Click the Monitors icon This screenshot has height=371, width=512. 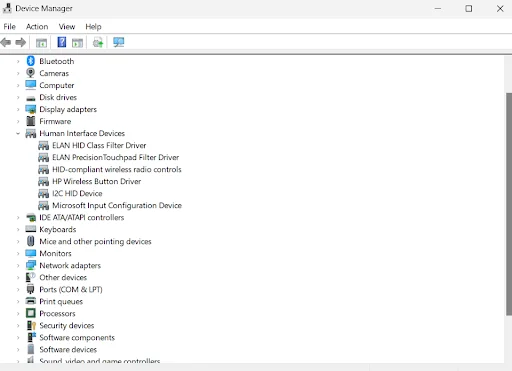[31, 253]
